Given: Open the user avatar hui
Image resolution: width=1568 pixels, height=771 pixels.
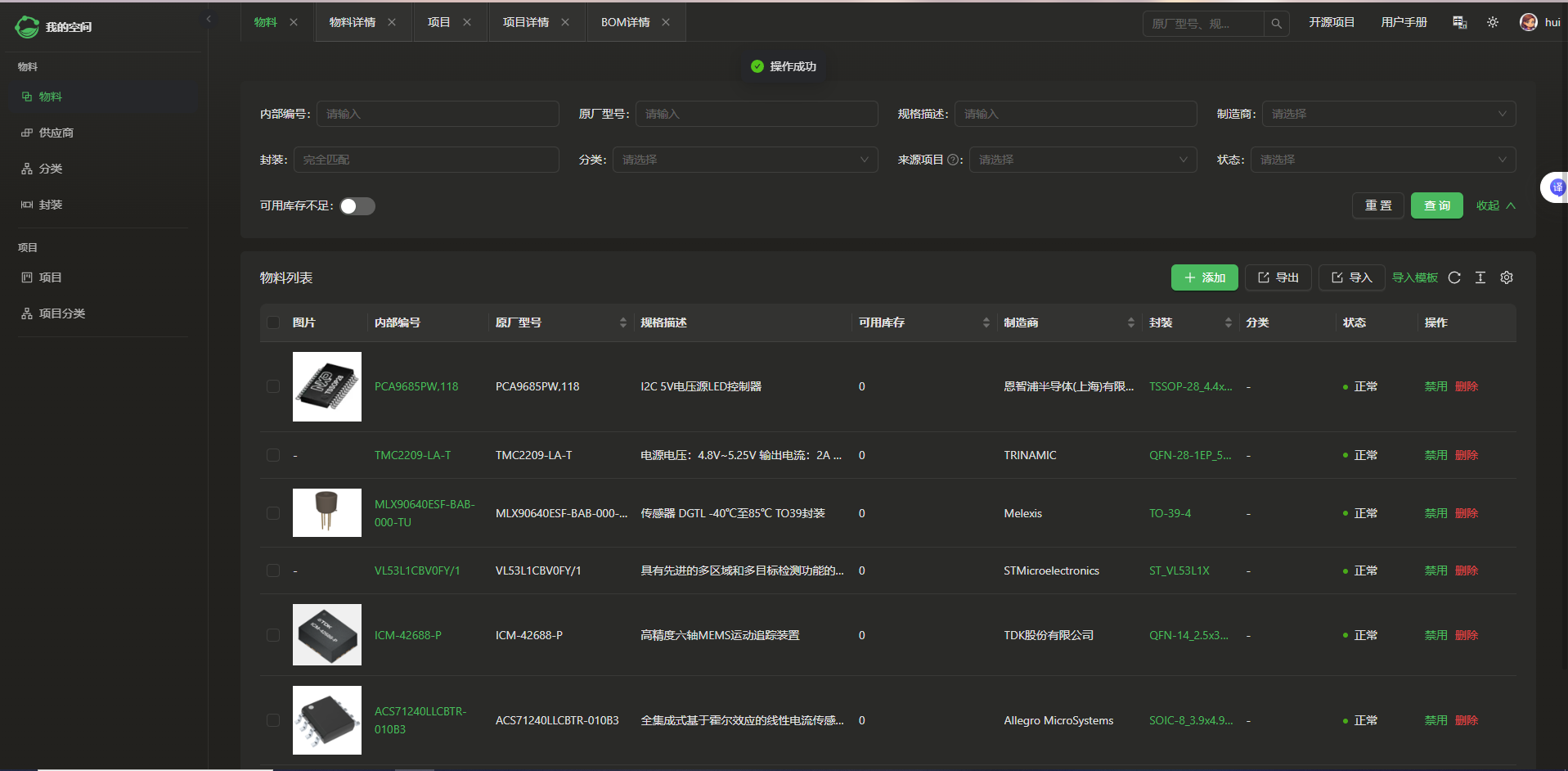Looking at the screenshot, I should pyautogui.click(x=1528, y=22).
